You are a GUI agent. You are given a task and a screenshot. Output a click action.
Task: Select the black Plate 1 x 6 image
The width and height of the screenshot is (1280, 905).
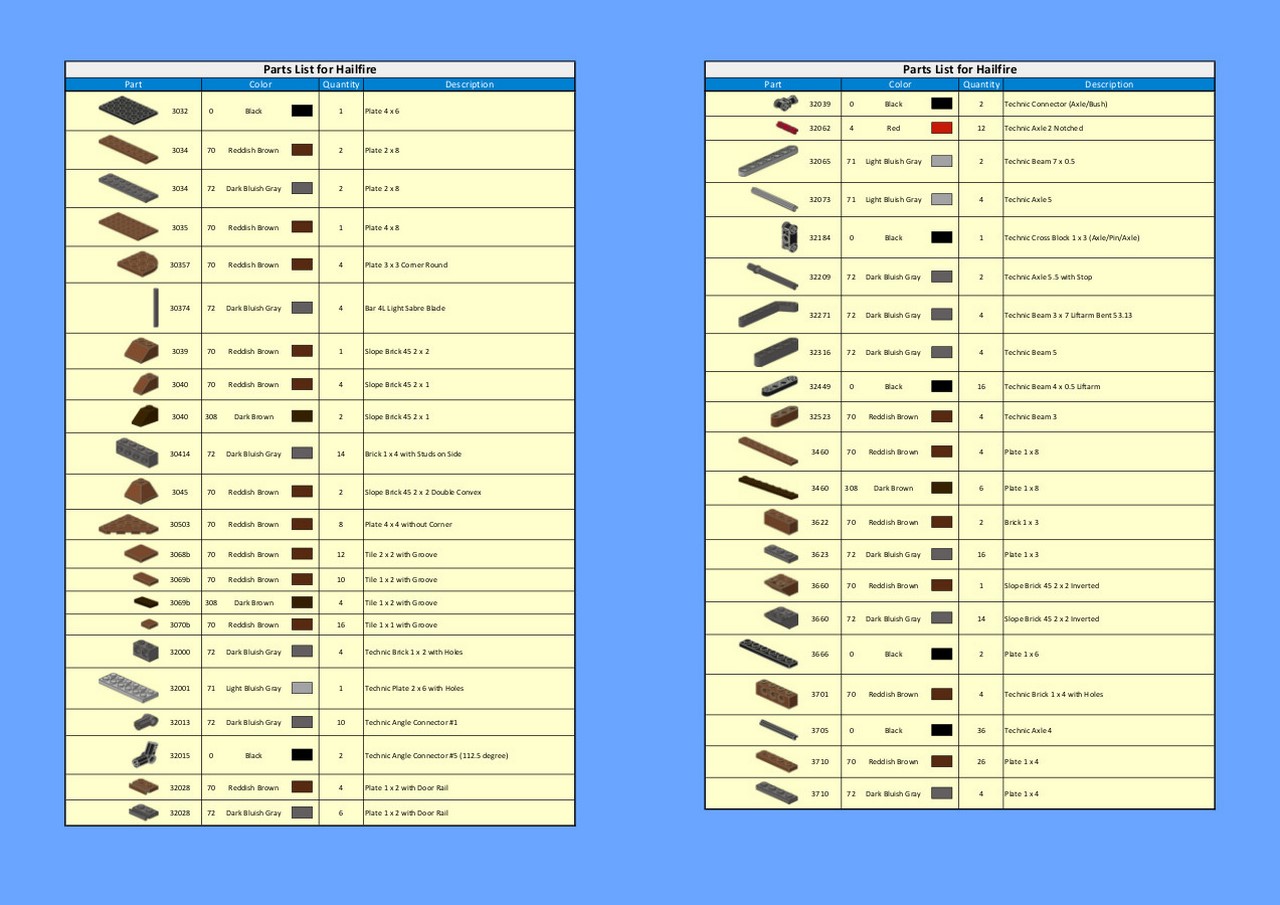coord(768,654)
